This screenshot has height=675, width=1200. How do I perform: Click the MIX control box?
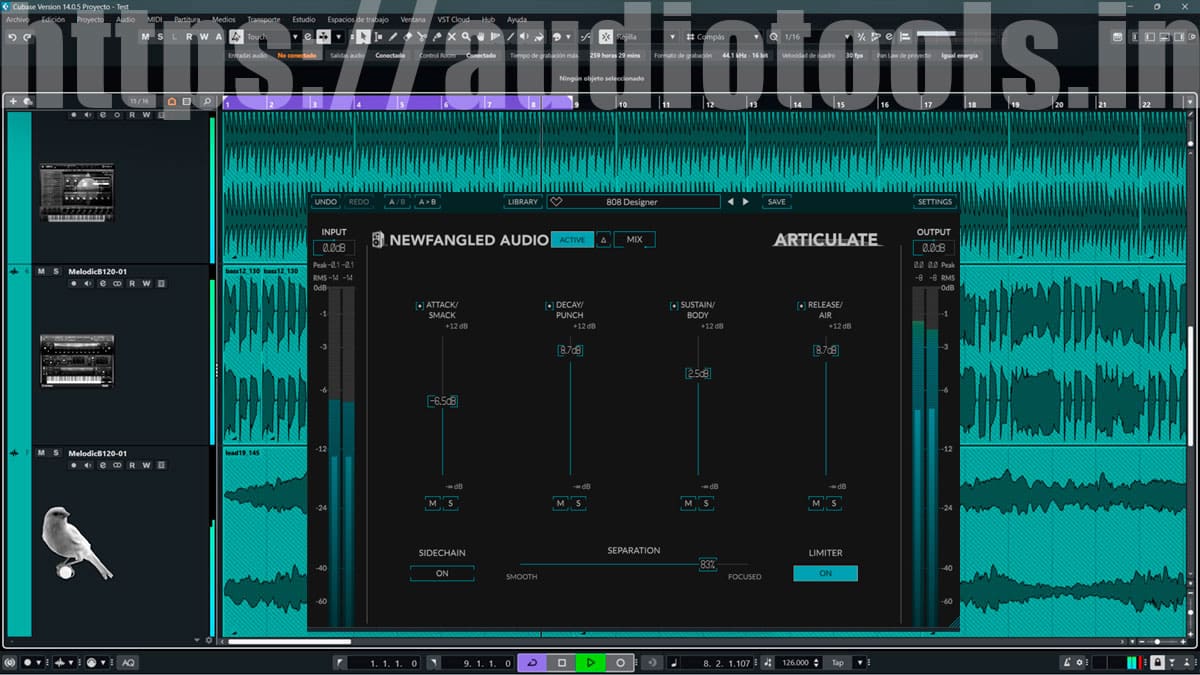(635, 240)
